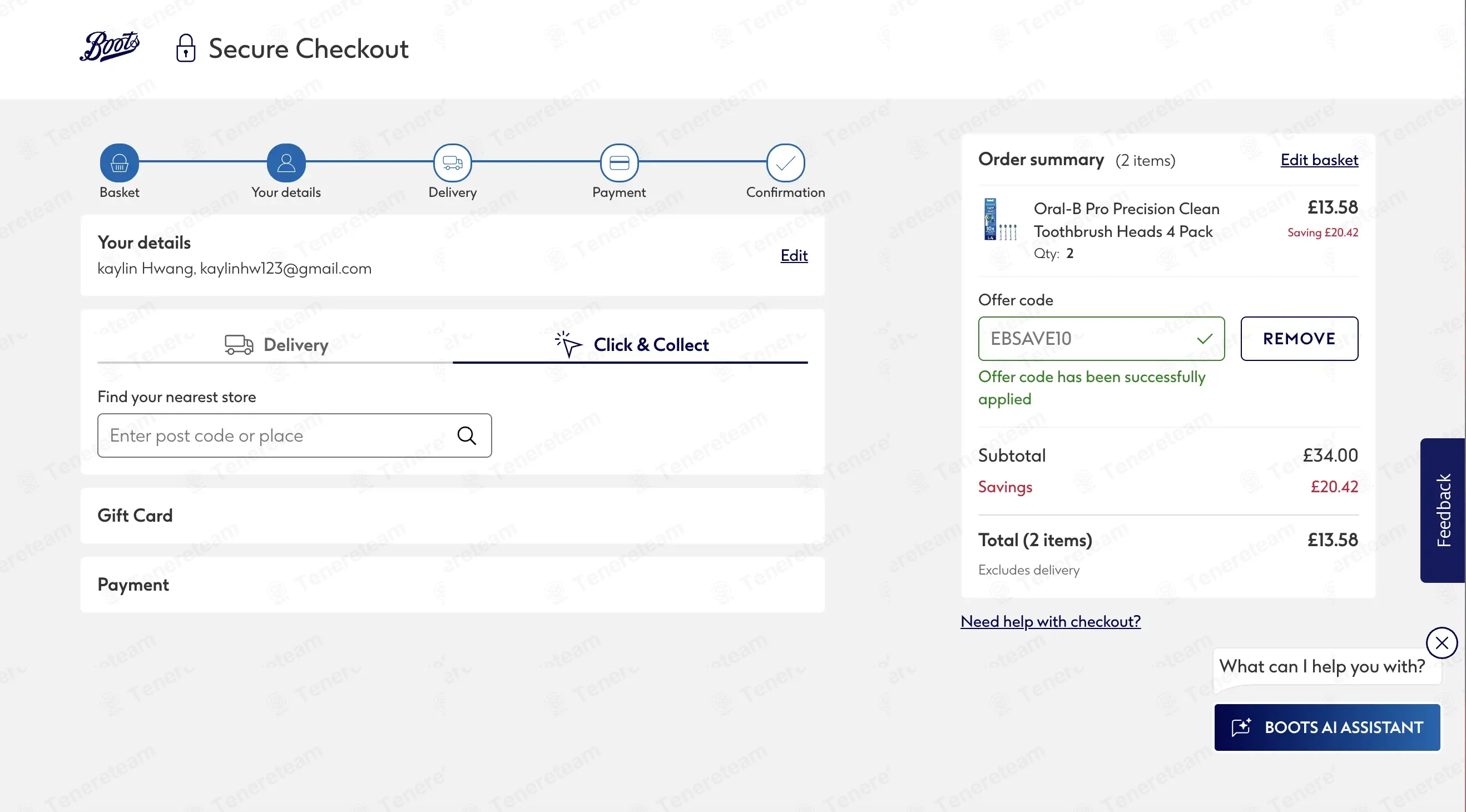Edit your details link

794,255
